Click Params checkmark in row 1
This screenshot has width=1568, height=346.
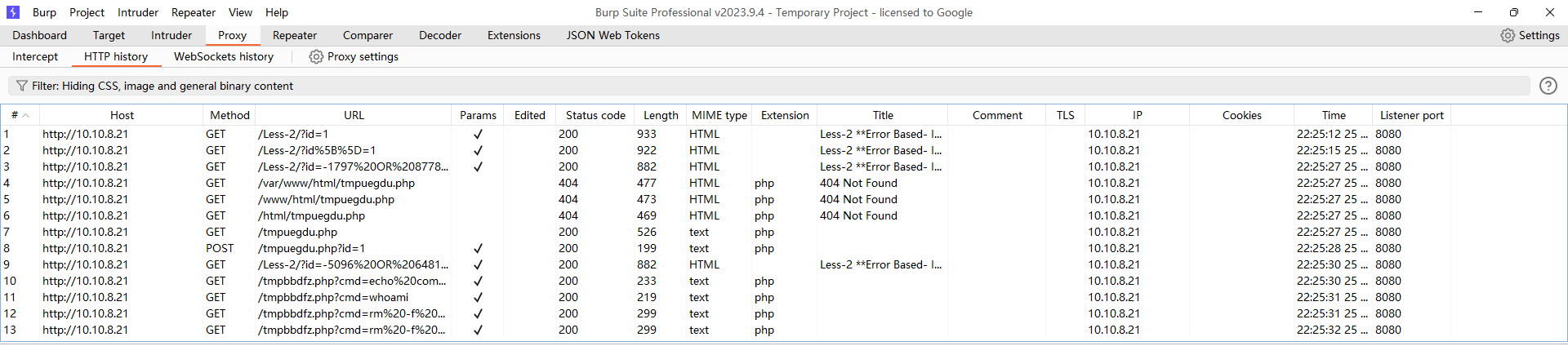coord(478,134)
